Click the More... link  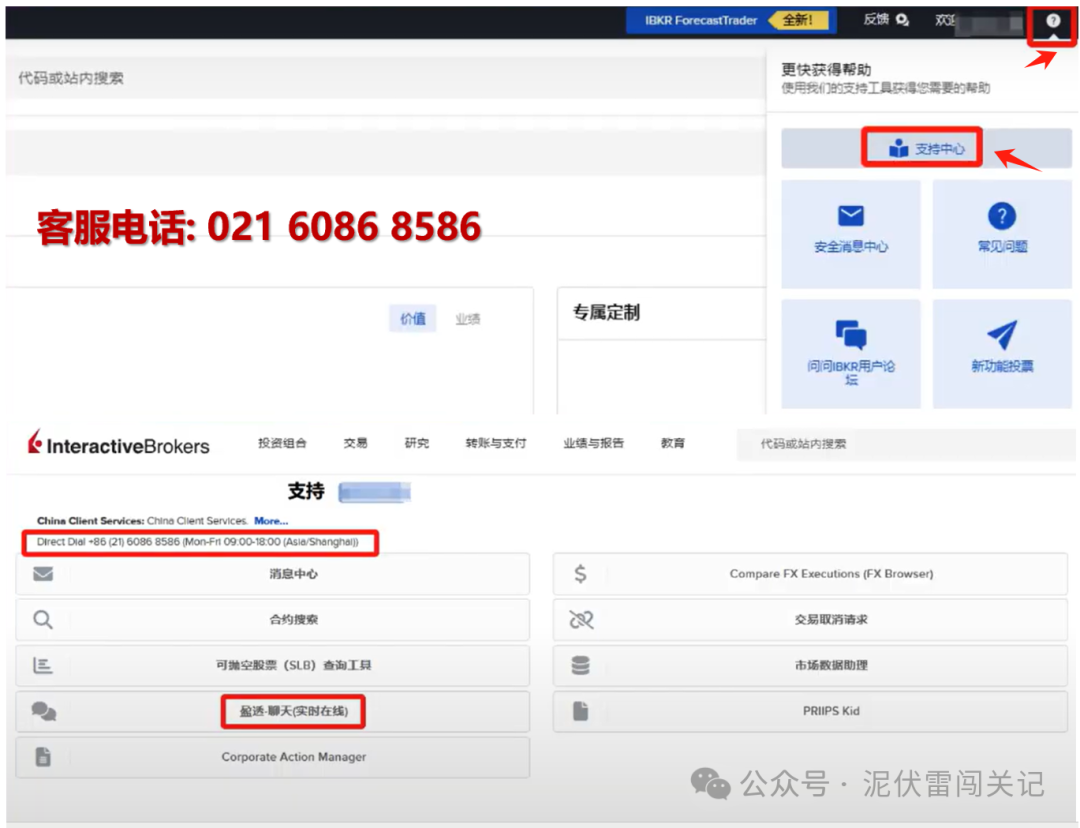tap(271, 521)
